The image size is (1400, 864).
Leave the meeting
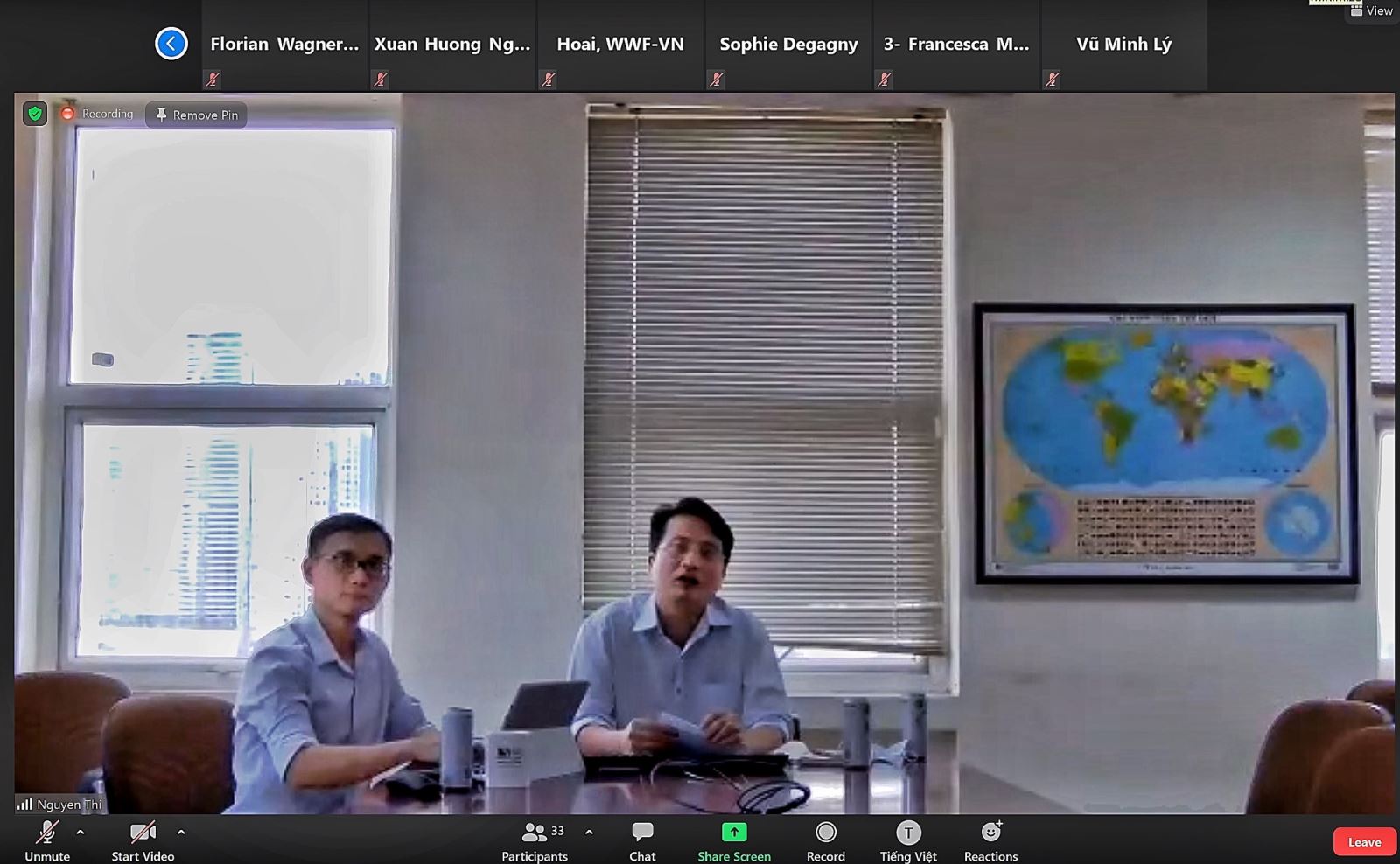(x=1364, y=842)
